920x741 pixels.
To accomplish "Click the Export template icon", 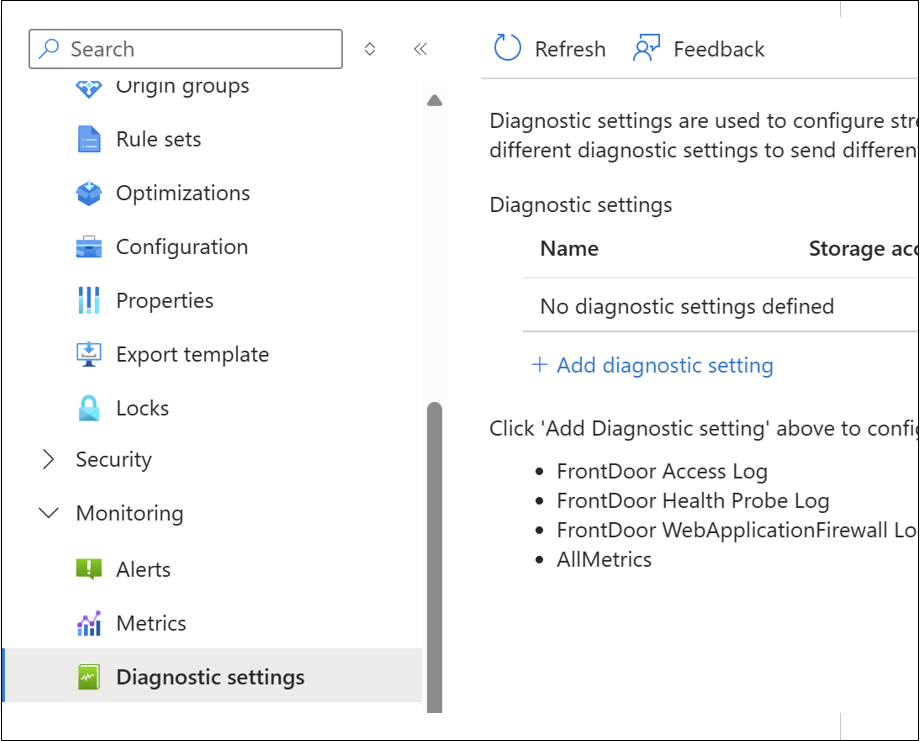I will [89, 355].
